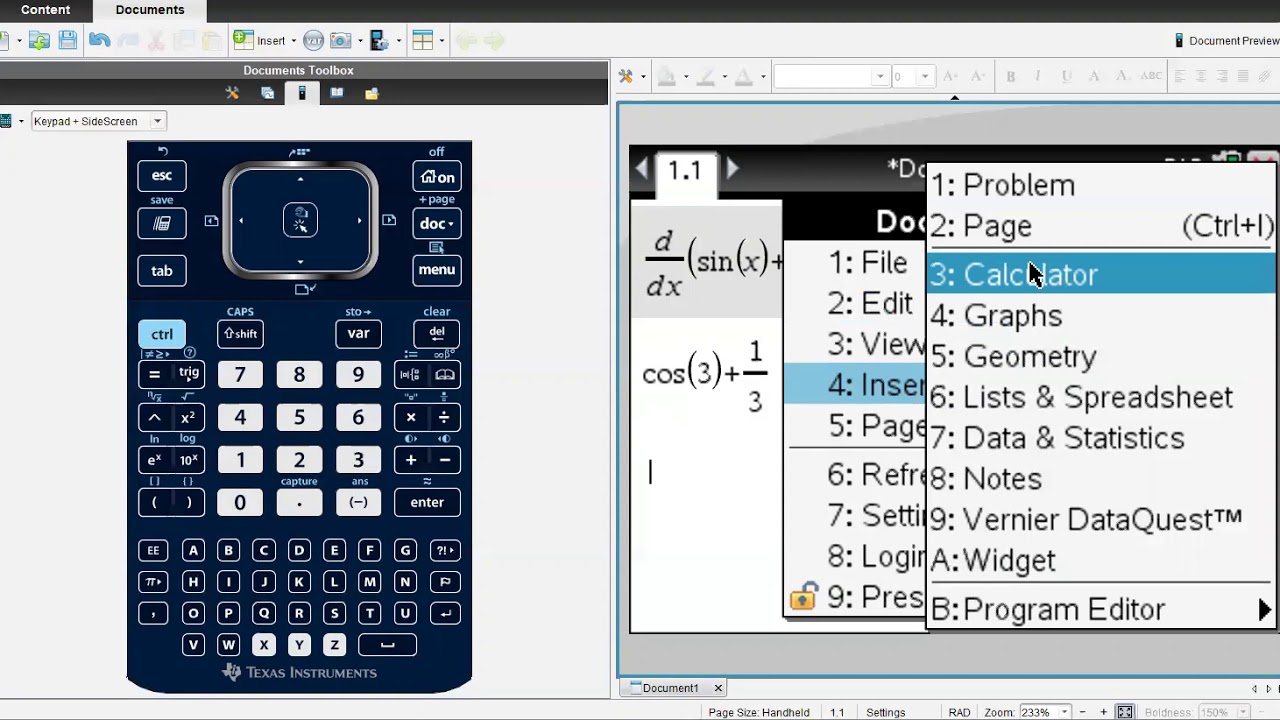Click the pi symbol key
Viewport: 1280px width, 720px height.
pyautogui.click(x=153, y=582)
